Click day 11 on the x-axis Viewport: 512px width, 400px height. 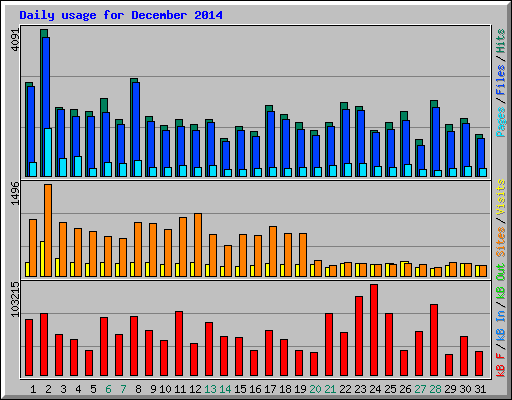coord(180,389)
